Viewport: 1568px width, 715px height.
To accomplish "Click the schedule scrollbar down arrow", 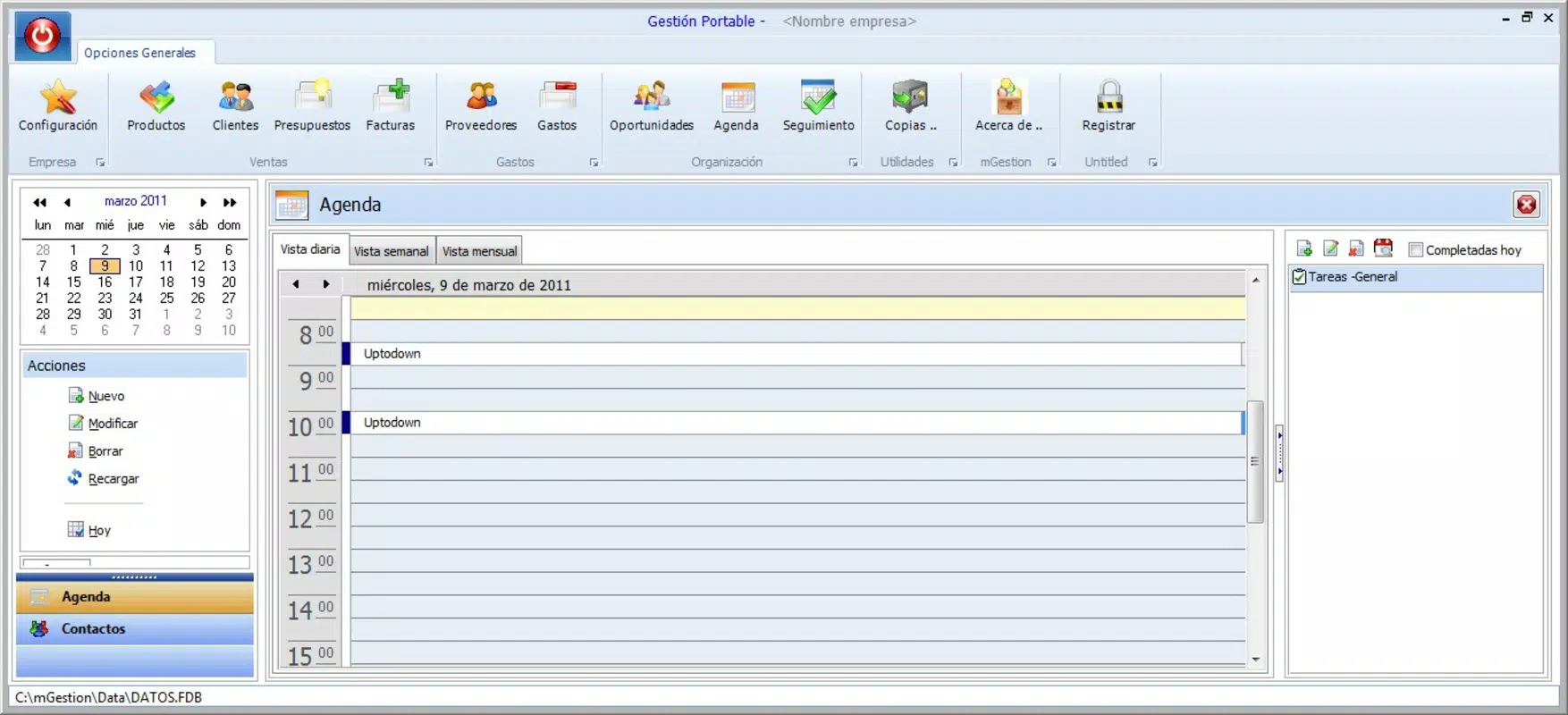I will [1255, 660].
